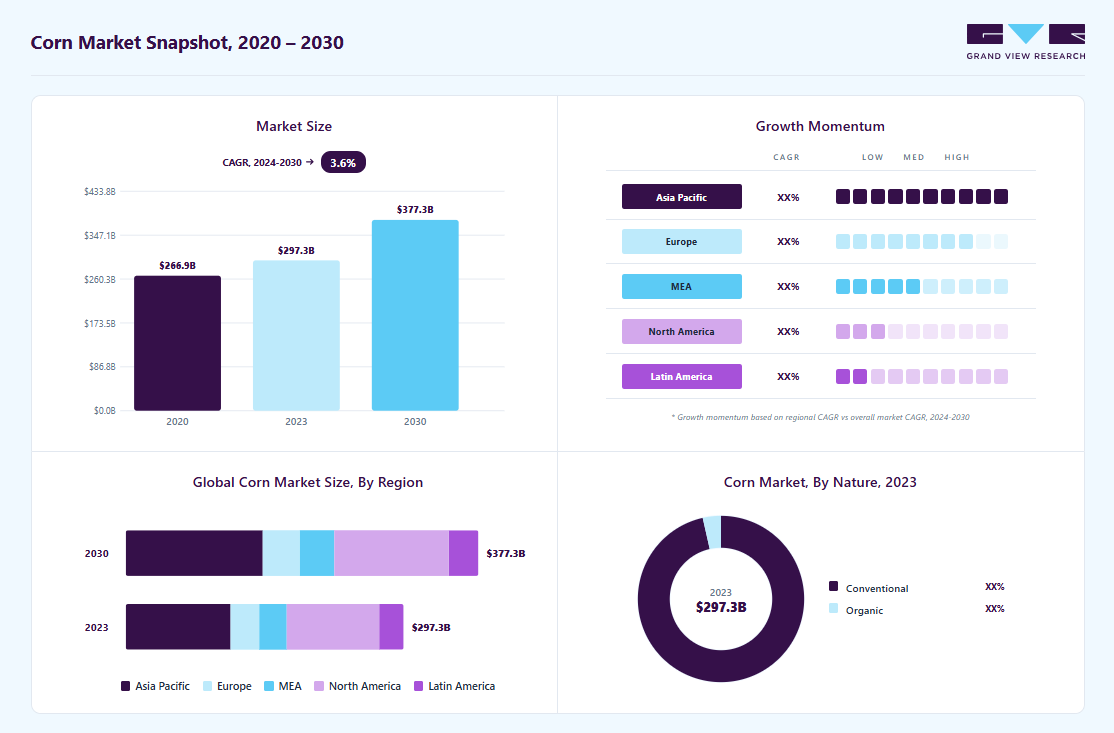Select the 2023 market size bar

296,335
